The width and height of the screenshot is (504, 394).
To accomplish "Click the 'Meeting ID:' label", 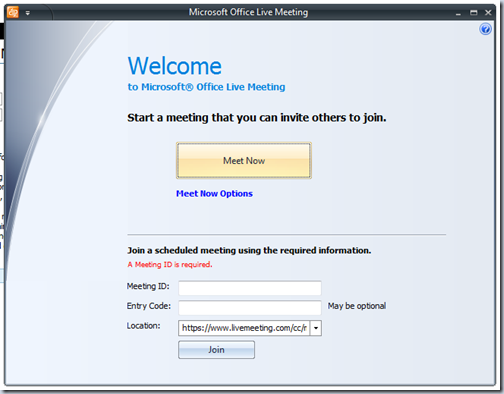I will (148, 286).
